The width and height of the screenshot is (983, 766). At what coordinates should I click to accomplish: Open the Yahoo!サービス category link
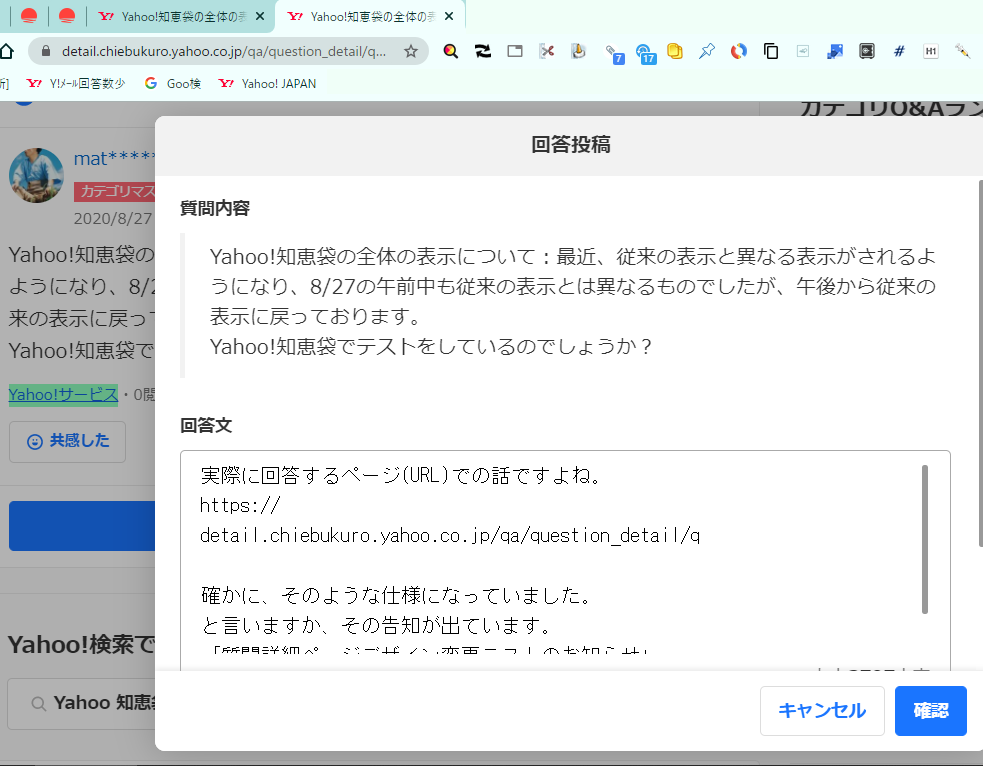point(63,395)
